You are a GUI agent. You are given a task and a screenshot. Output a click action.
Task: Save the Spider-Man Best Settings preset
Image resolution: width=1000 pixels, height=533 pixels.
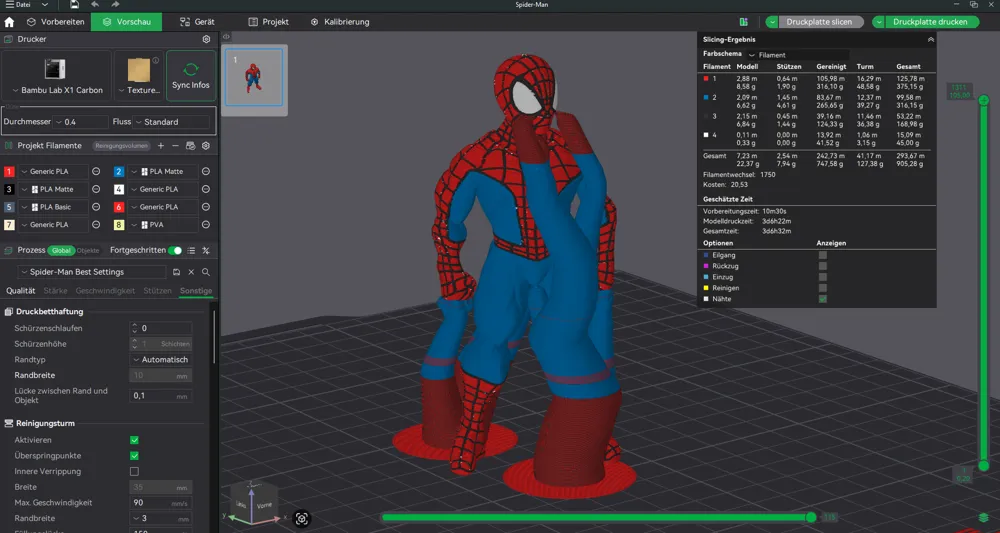point(177,272)
